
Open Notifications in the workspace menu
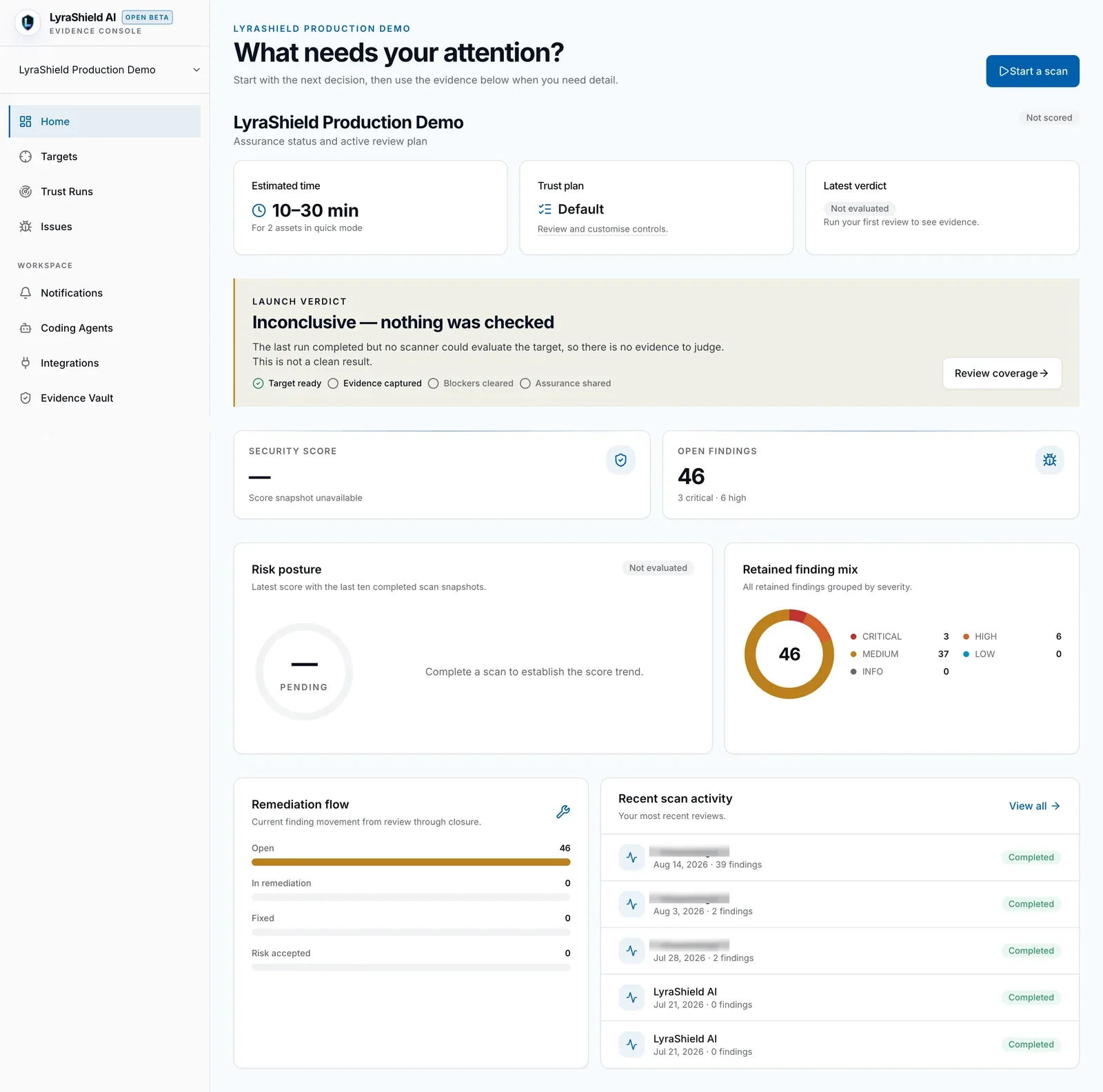[x=105, y=293]
